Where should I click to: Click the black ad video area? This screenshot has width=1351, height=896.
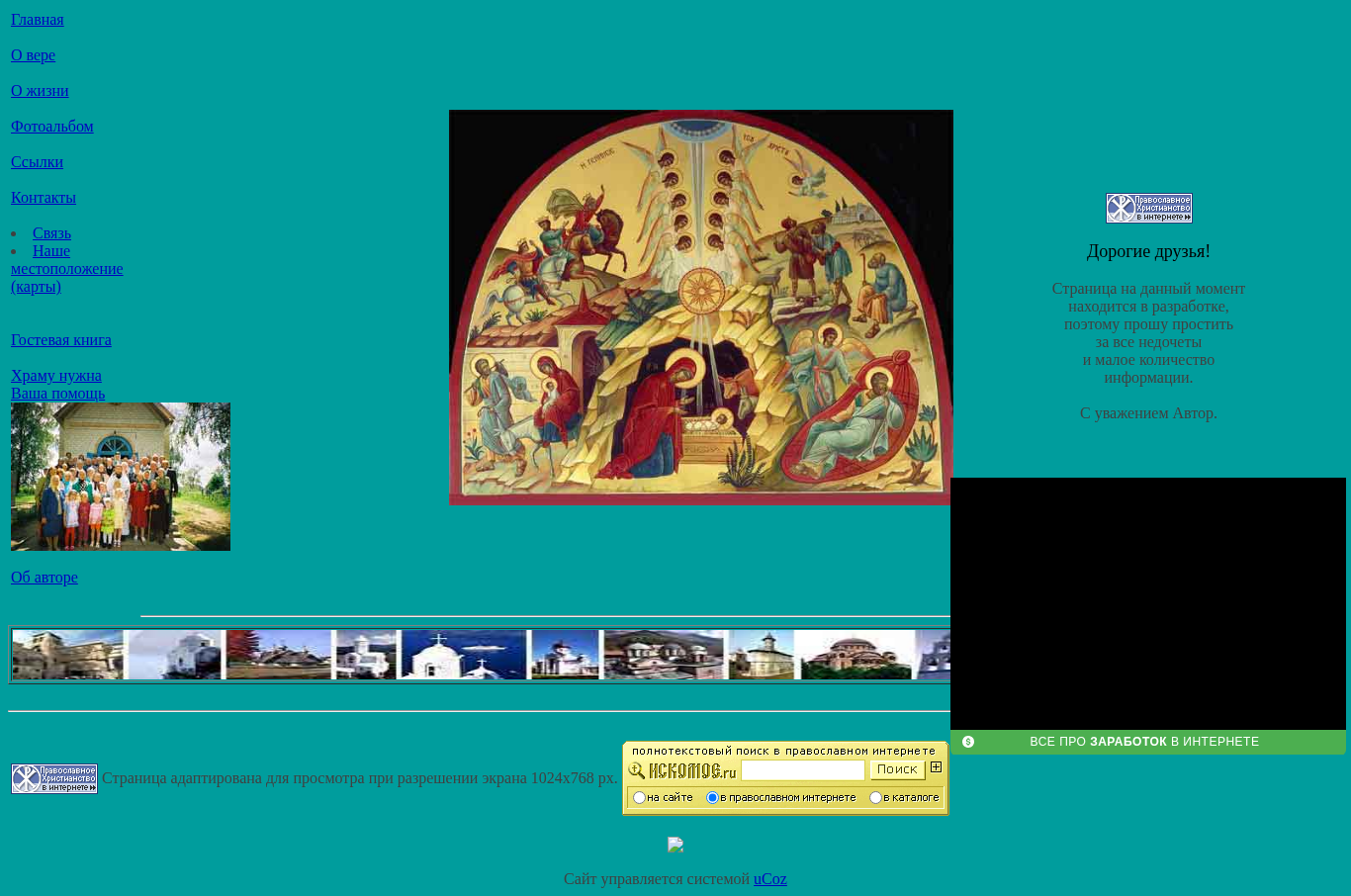(1148, 604)
